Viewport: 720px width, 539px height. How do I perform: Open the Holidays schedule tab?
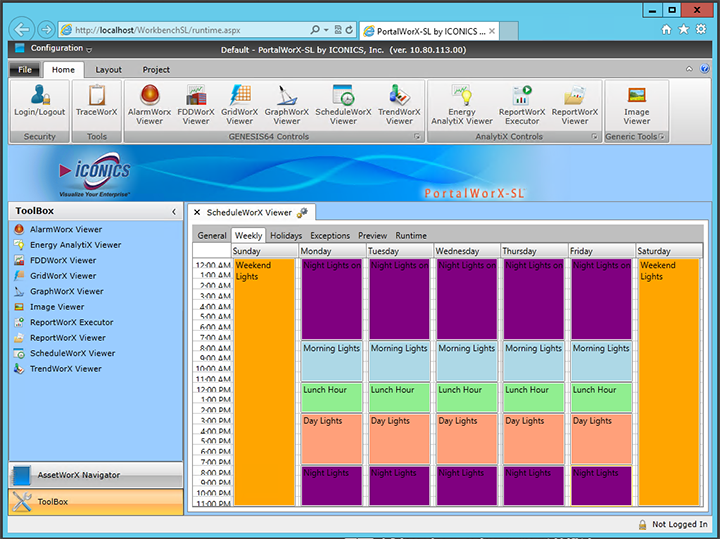286,236
